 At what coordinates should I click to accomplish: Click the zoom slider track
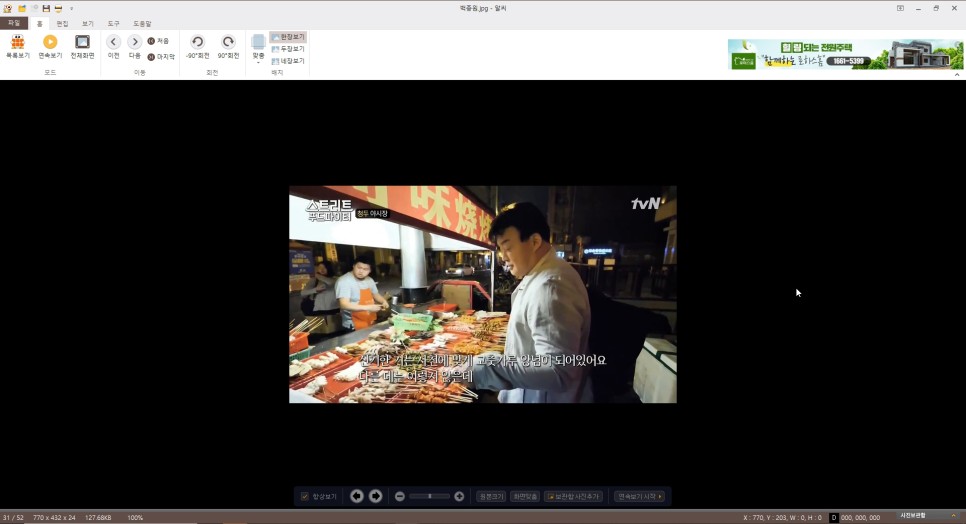point(429,496)
